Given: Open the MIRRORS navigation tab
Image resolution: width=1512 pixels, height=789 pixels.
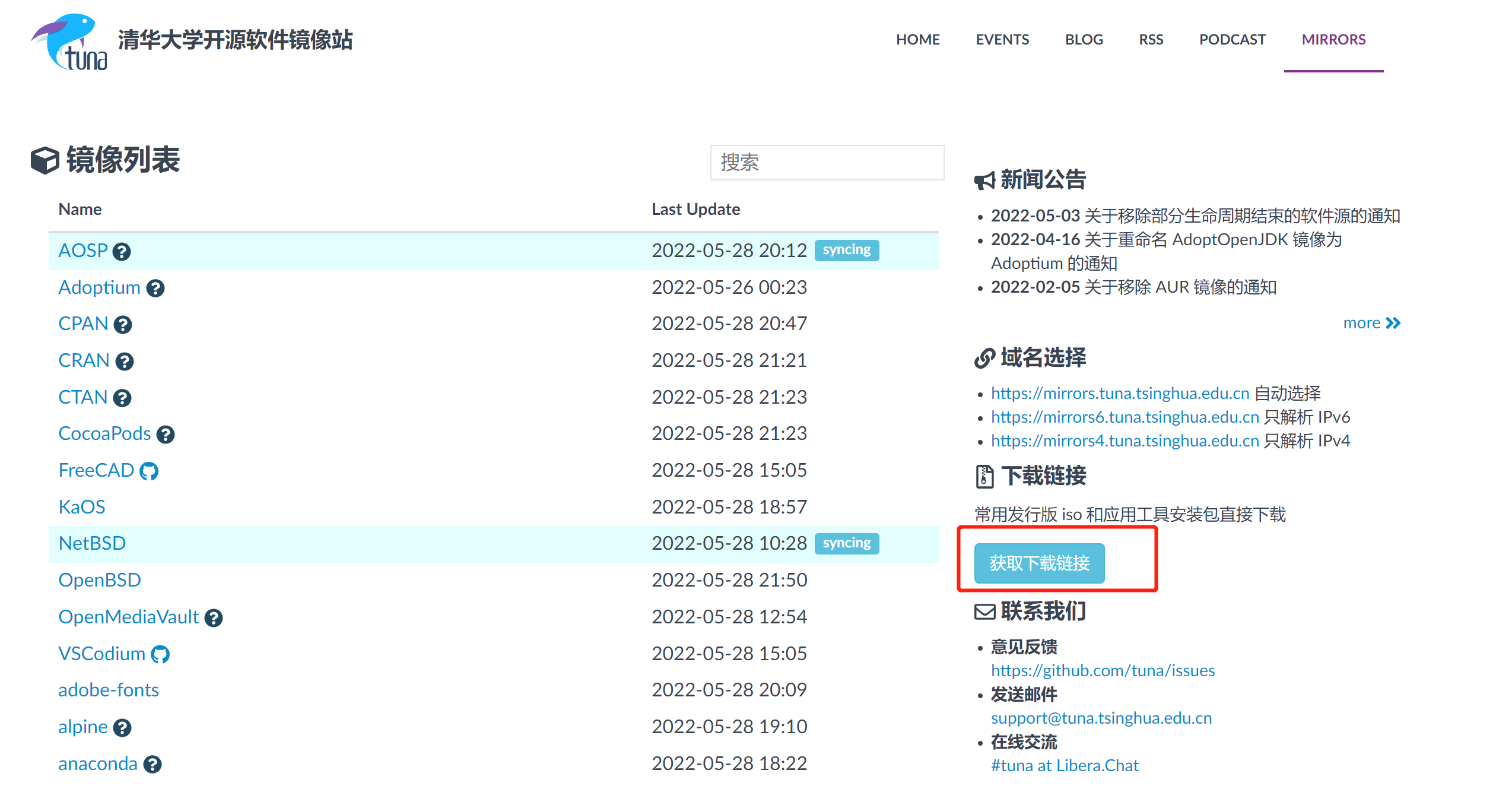Looking at the screenshot, I should 1333,40.
